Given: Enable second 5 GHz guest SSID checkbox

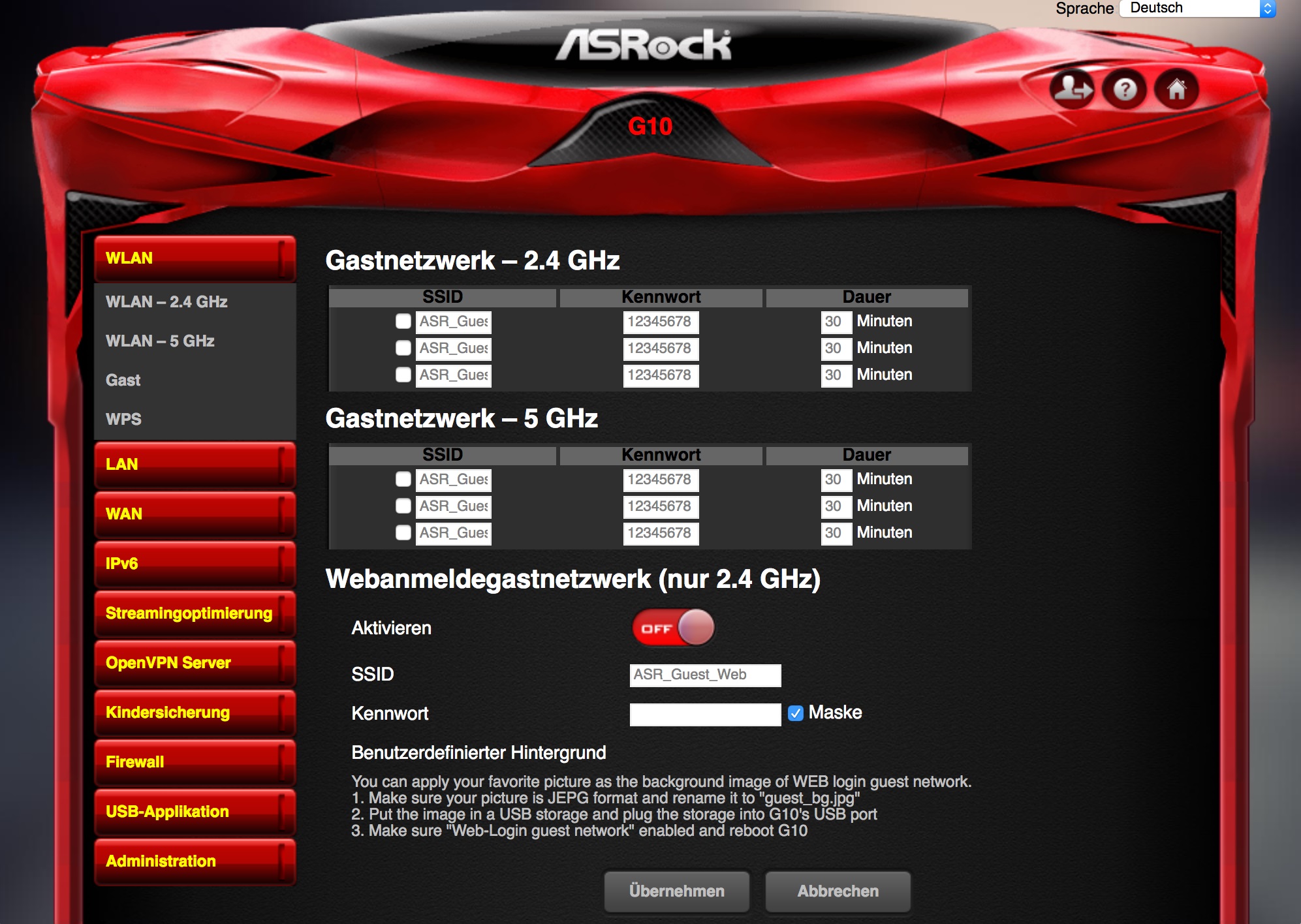Looking at the screenshot, I should (403, 506).
